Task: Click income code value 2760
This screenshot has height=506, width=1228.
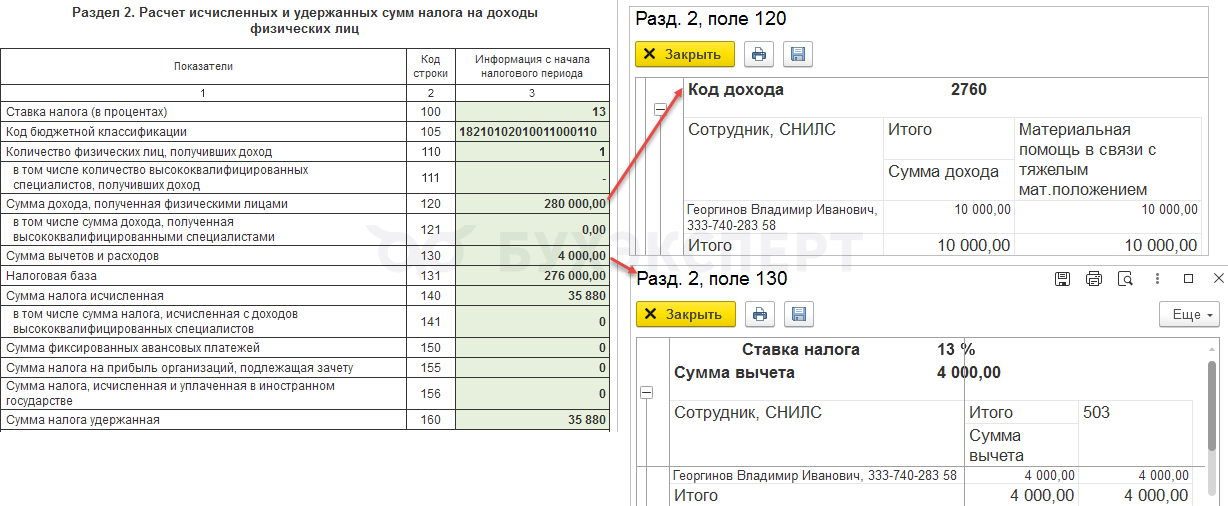Action: pyautogui.click(x=968, y=90)
